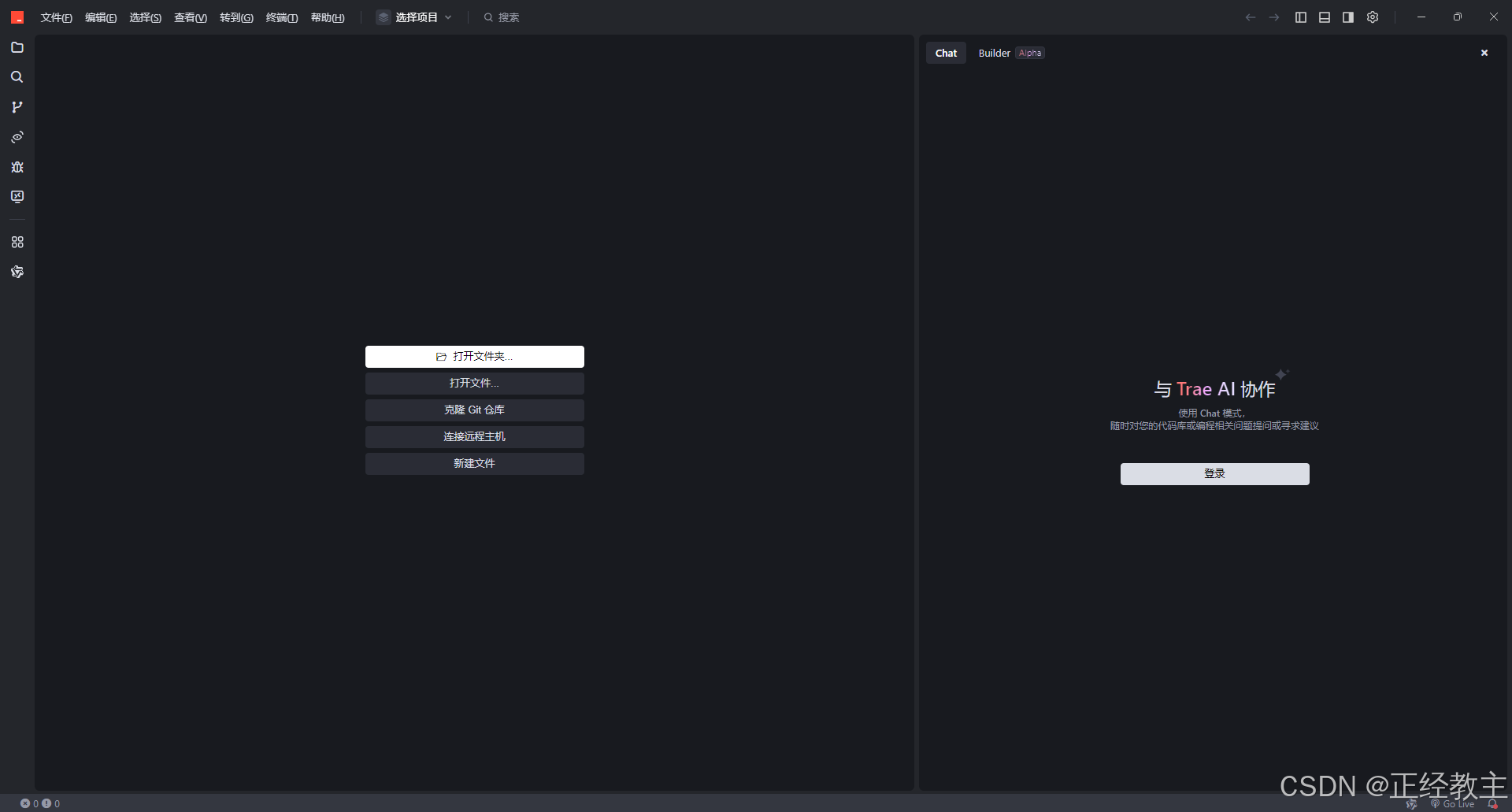The image size is (1512, 812).
Task: Click the 新建文件 button
Action: (x=475, y=464)
